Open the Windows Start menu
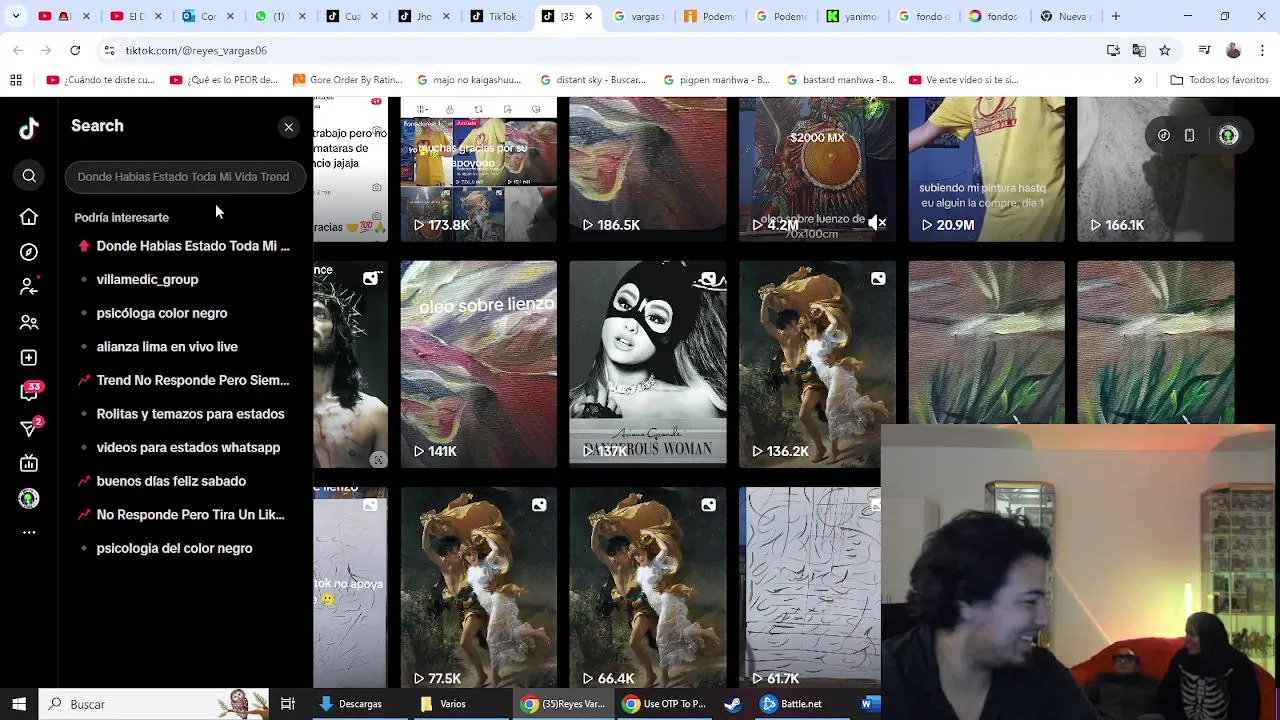 coord(19,704)
